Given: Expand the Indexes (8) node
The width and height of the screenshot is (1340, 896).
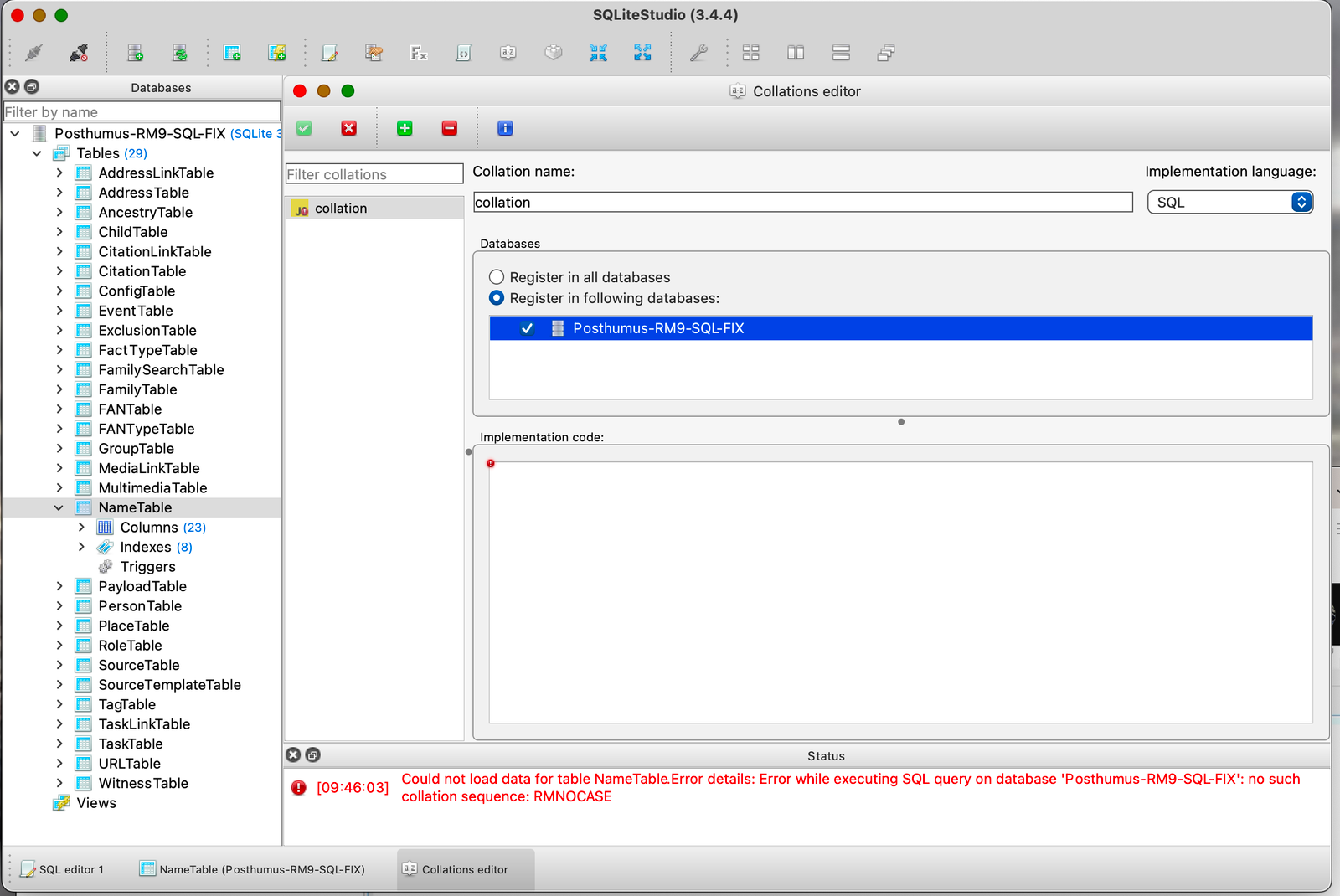Looking at the screenshot, I should click(x=81, y=547).
